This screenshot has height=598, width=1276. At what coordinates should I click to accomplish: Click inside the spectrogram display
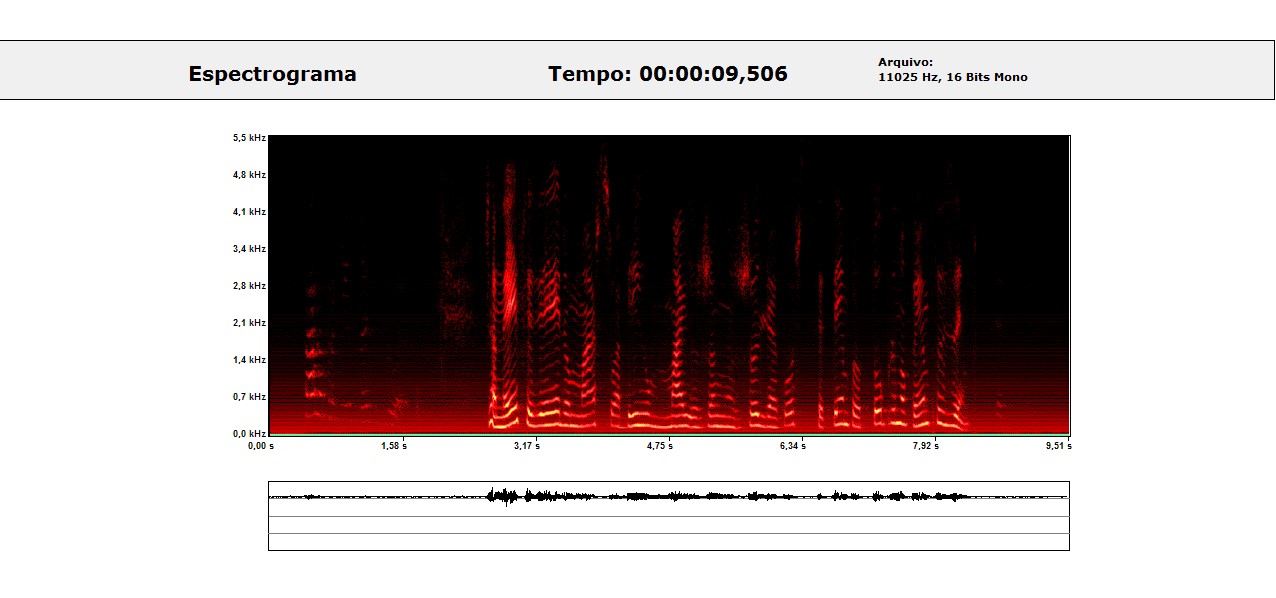click(669, 285)
